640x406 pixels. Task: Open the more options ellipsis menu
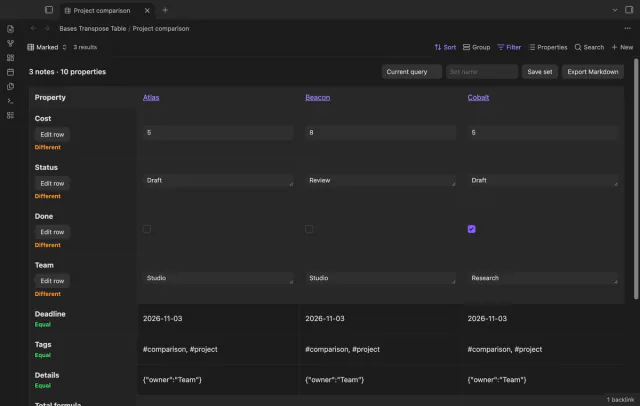(627, 28)
